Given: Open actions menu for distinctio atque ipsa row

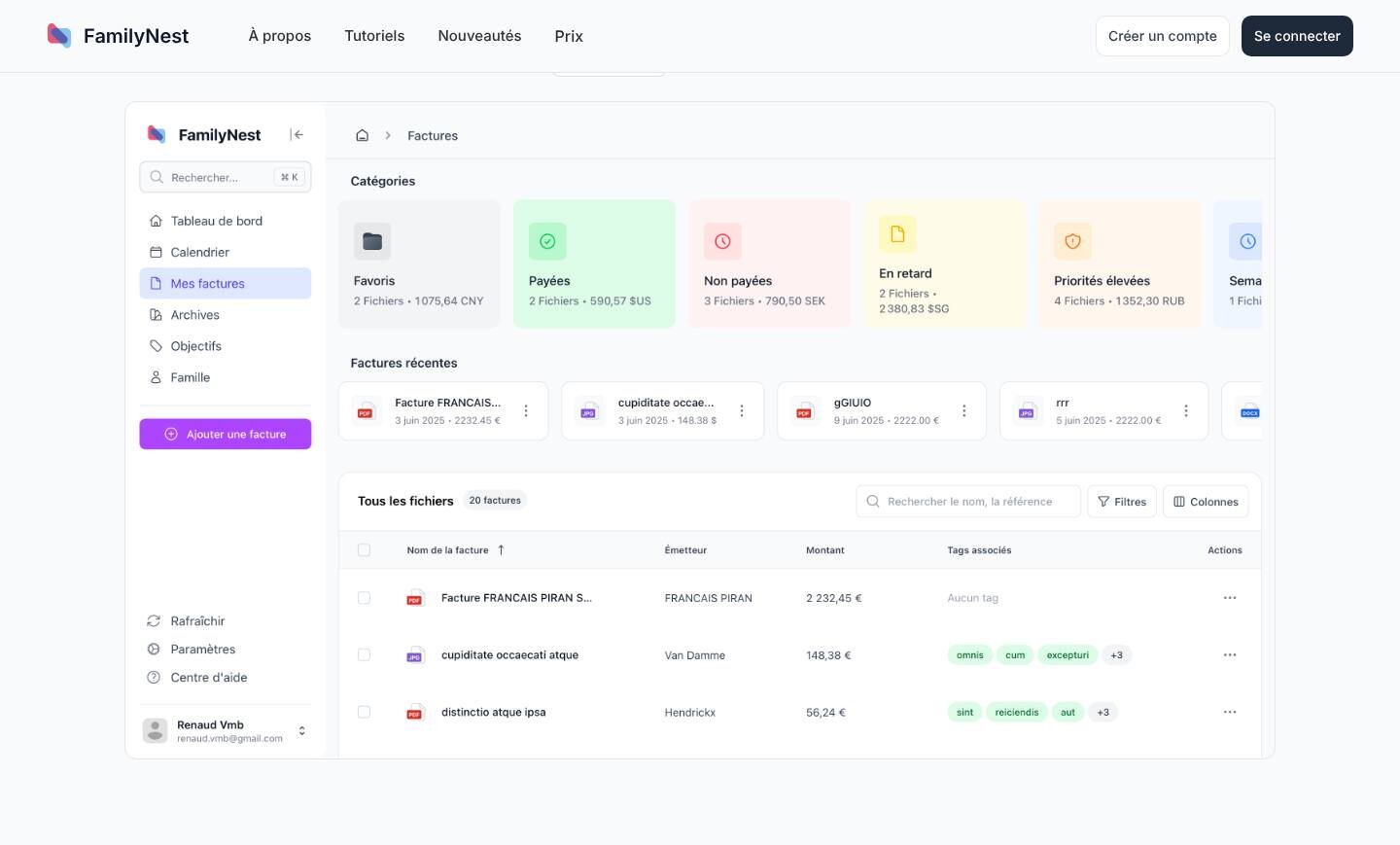Looking at the screenshot, I should (x=1230, y=713).
